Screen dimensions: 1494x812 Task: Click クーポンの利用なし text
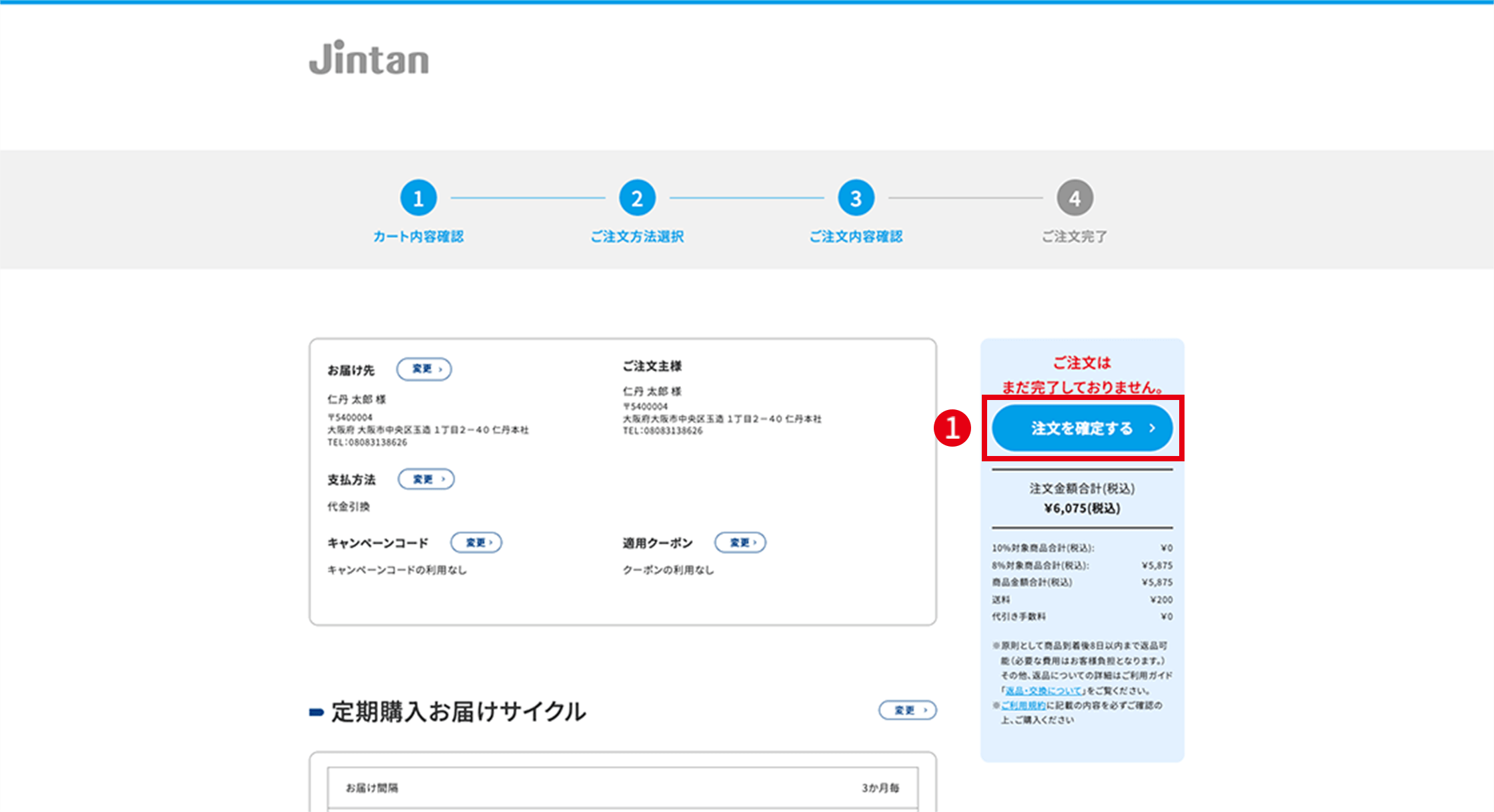pyautogui.click(x=668, y=570)
